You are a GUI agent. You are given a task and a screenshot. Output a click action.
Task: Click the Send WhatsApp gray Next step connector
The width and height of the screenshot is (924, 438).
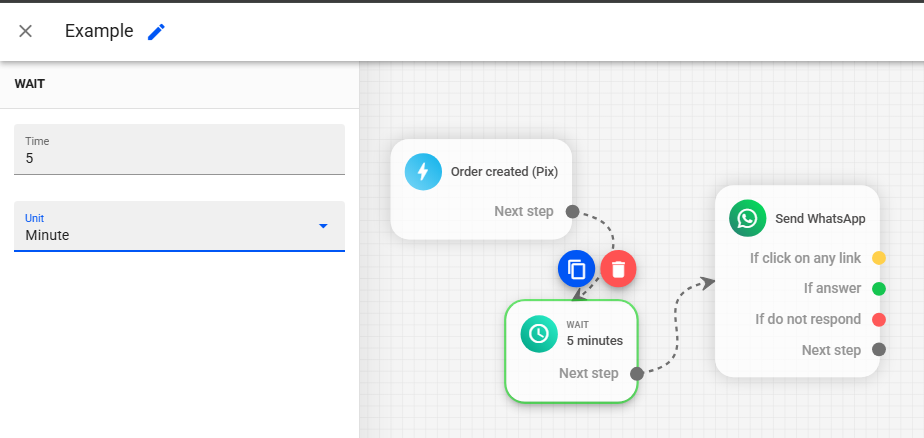point(879,350)
